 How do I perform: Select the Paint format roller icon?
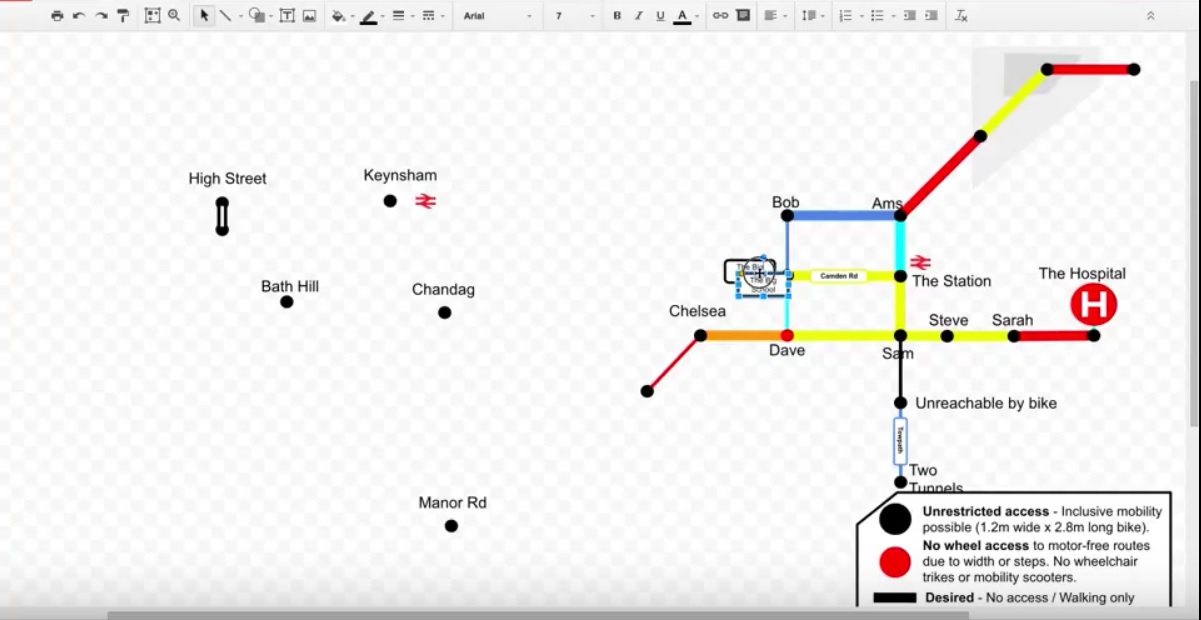pos(123,16)
